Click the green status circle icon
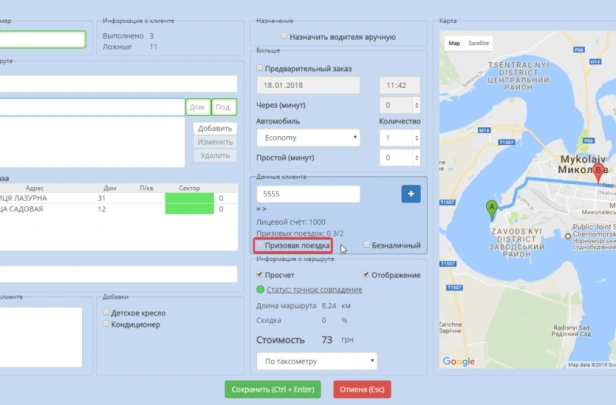 point(260,290)
